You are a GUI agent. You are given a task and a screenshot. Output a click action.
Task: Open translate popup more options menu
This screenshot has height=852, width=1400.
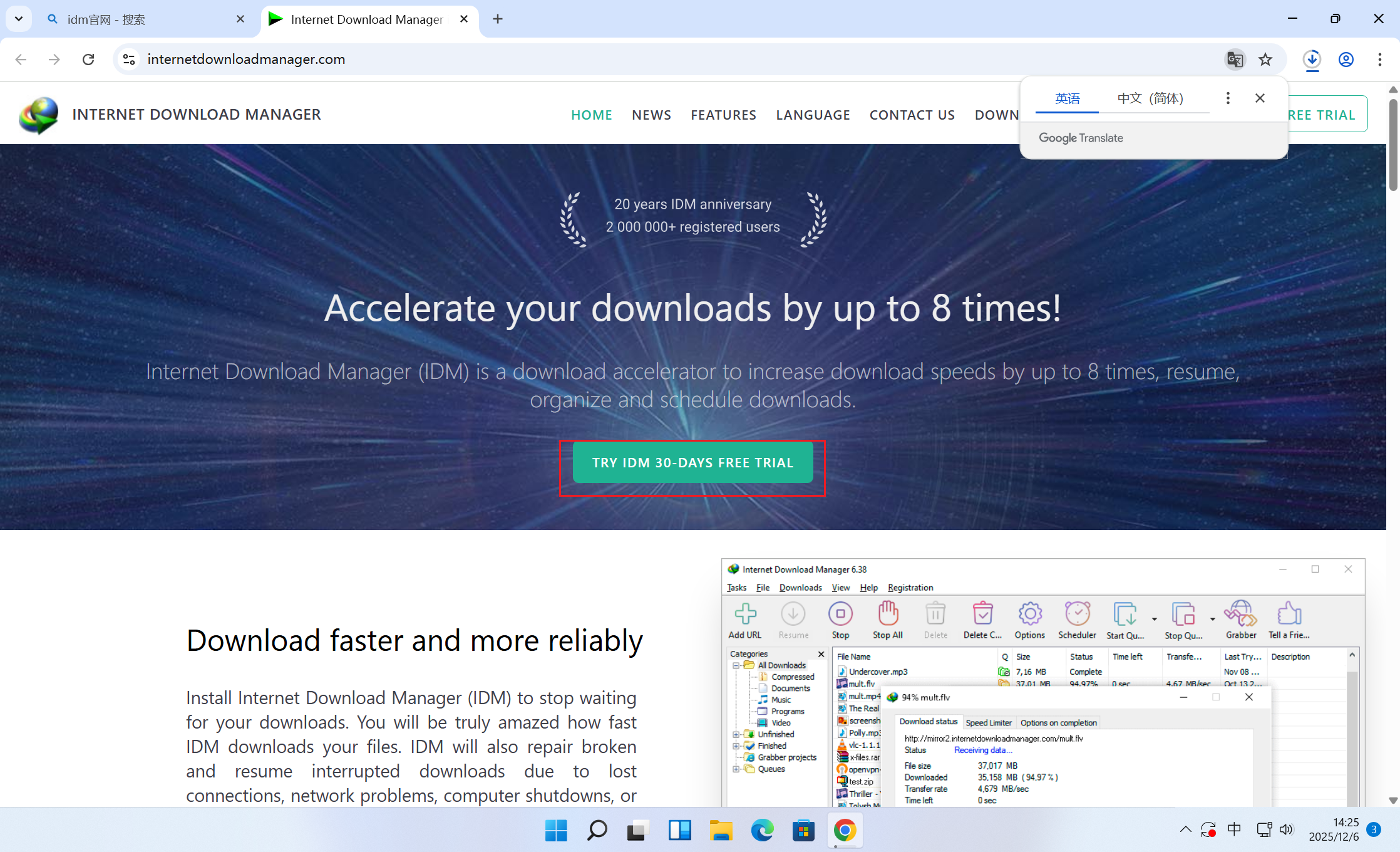pos(1228,98)
